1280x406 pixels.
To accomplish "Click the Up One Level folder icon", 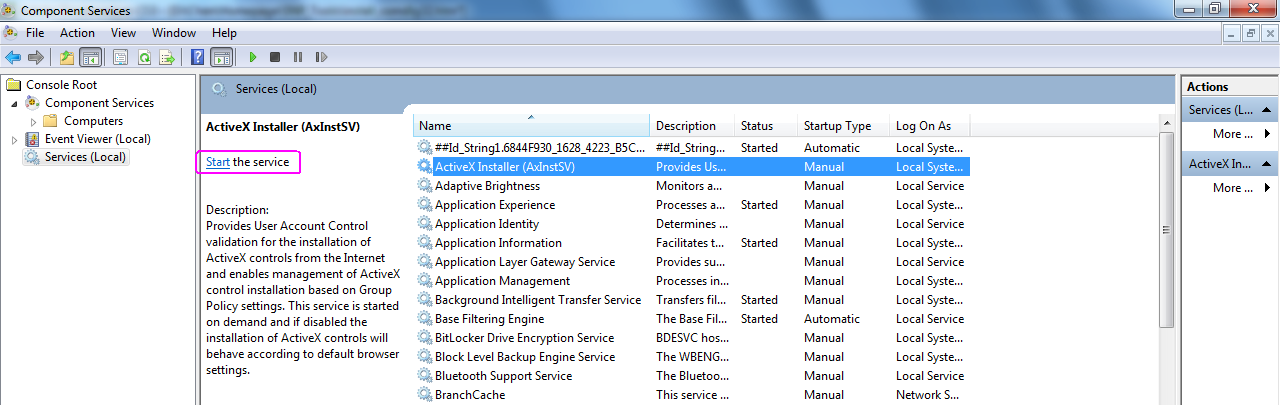I will (66, 58).
